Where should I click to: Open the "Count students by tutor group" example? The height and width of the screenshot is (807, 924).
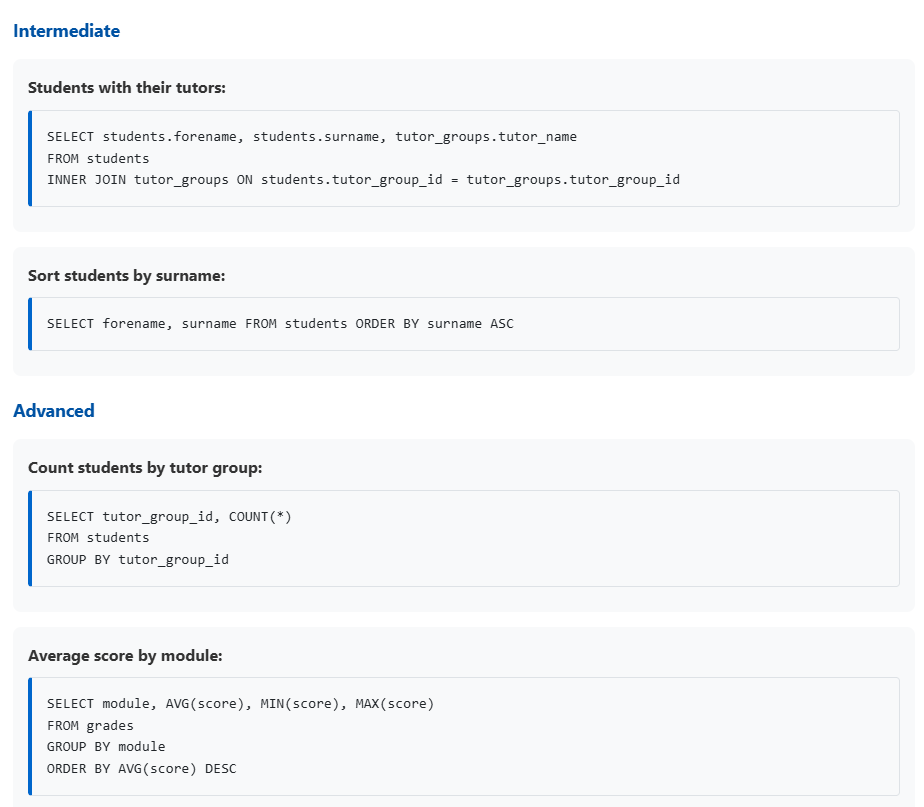click(145, 468)
